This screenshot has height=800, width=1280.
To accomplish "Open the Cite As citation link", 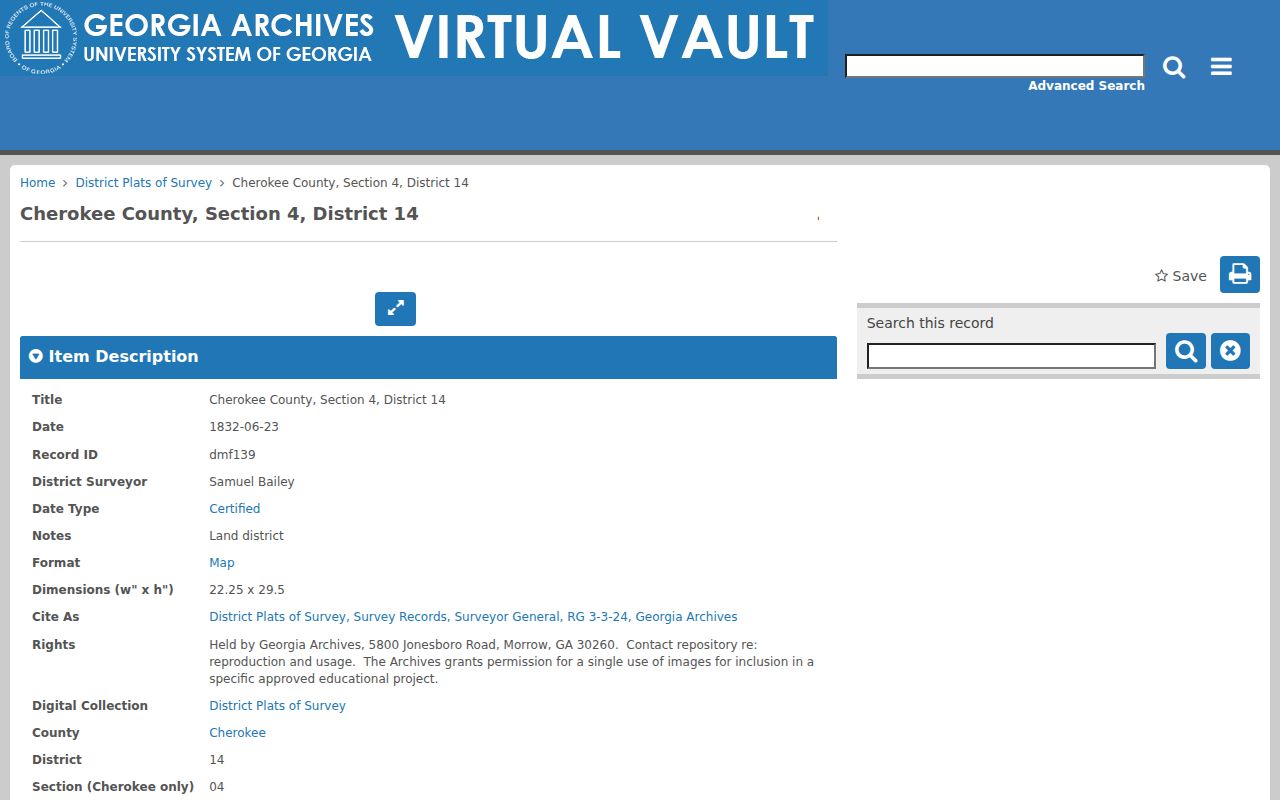I will coord(473,617).
